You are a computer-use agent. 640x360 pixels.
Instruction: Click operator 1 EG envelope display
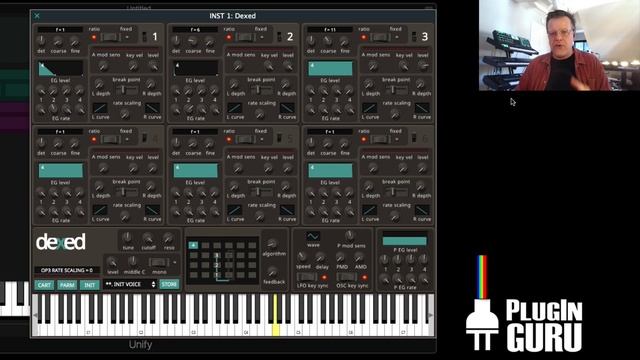60,69
